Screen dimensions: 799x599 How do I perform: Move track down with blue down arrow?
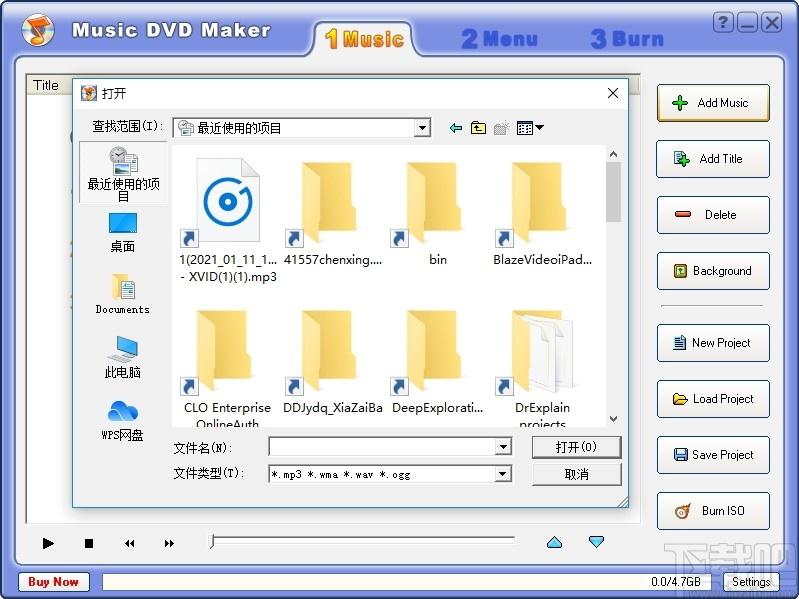click(x=596, y=541)
